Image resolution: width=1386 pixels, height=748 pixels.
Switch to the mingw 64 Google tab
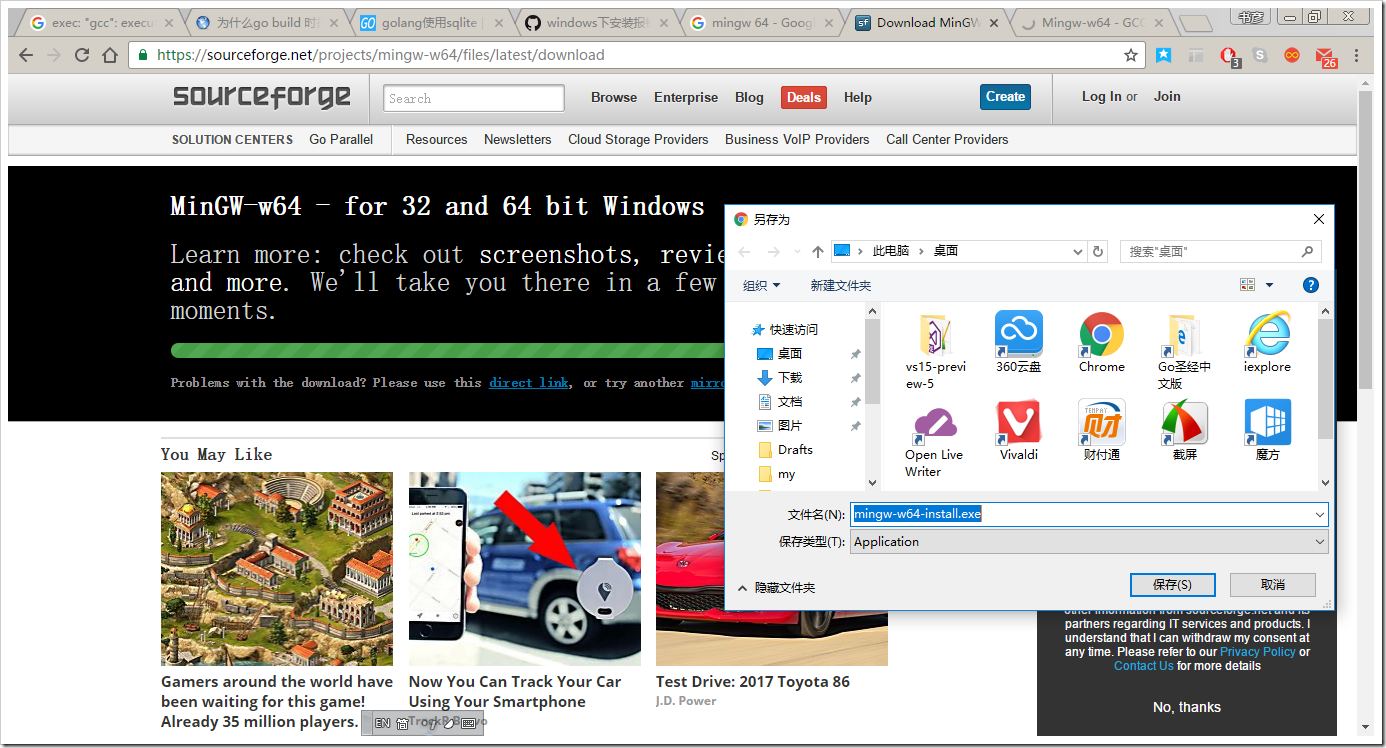click(x=761, y=23)
